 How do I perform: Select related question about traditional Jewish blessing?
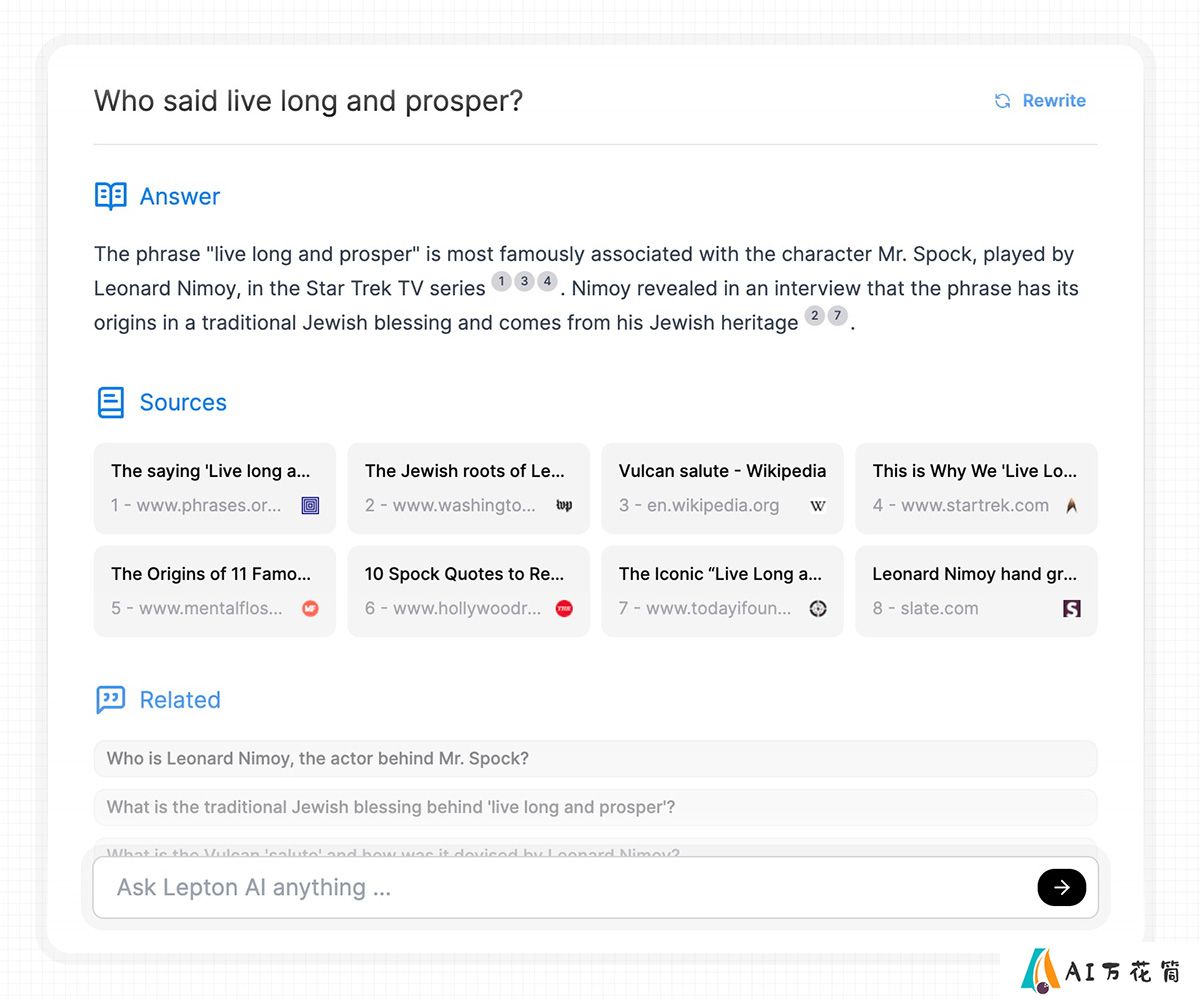coord(595,807)
